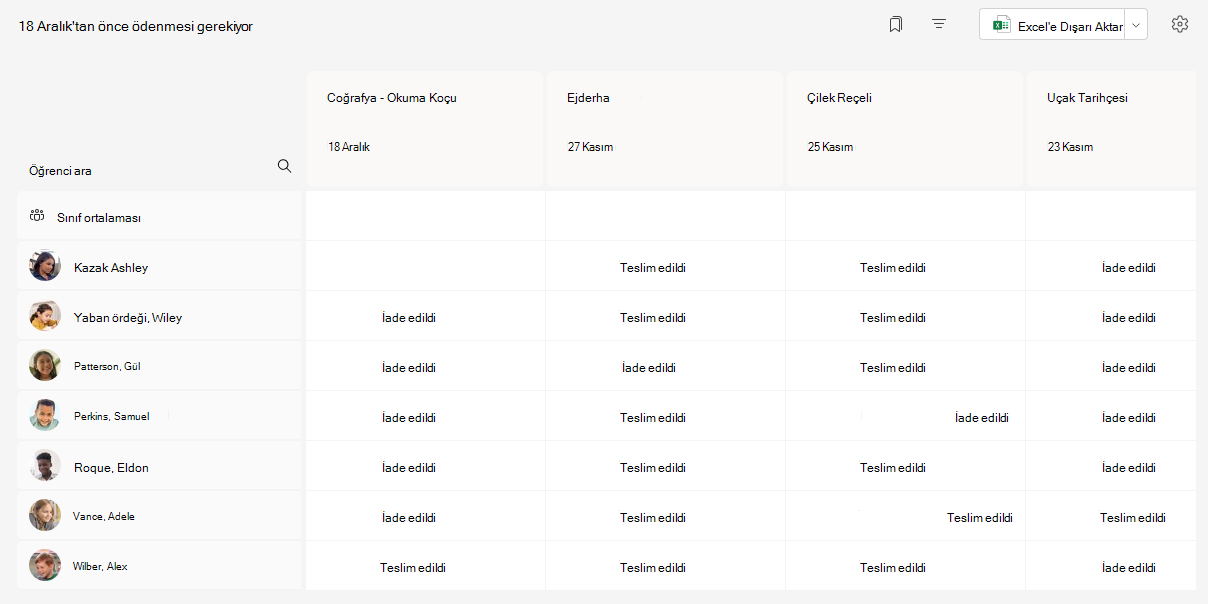
Task: Expand the Excel export dropdown arrow
Action: (1136, 25)
